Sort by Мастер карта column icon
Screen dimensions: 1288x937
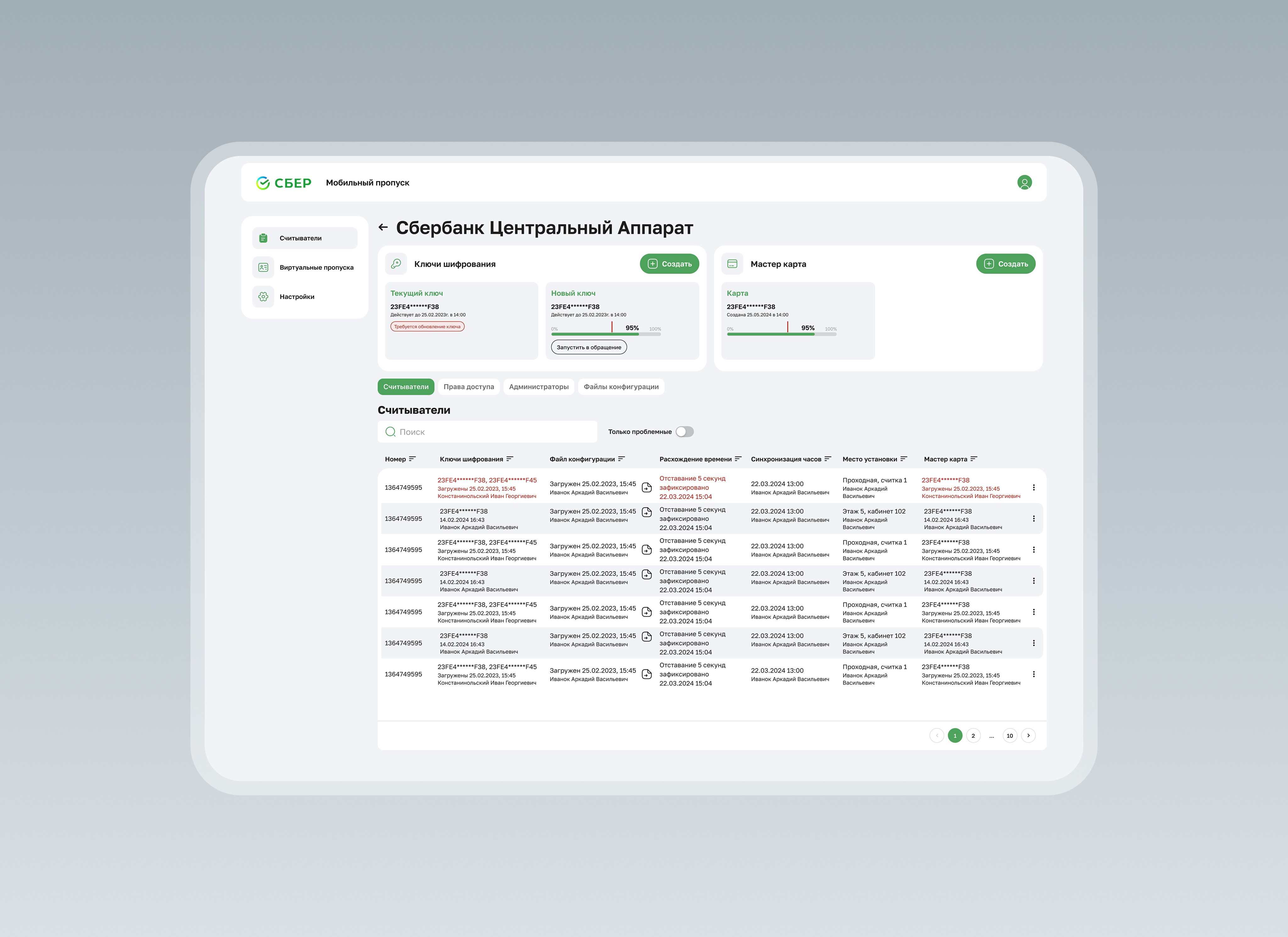click(973, 459)
